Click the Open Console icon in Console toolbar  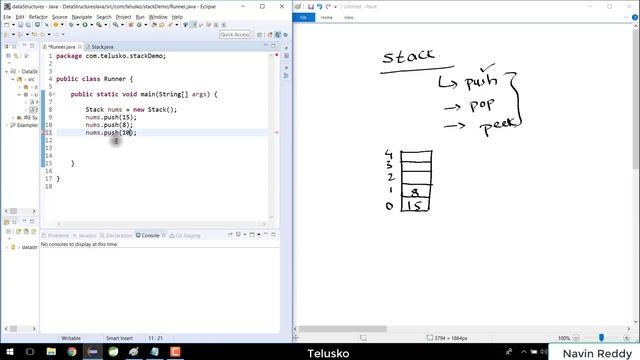coord(252,235)
